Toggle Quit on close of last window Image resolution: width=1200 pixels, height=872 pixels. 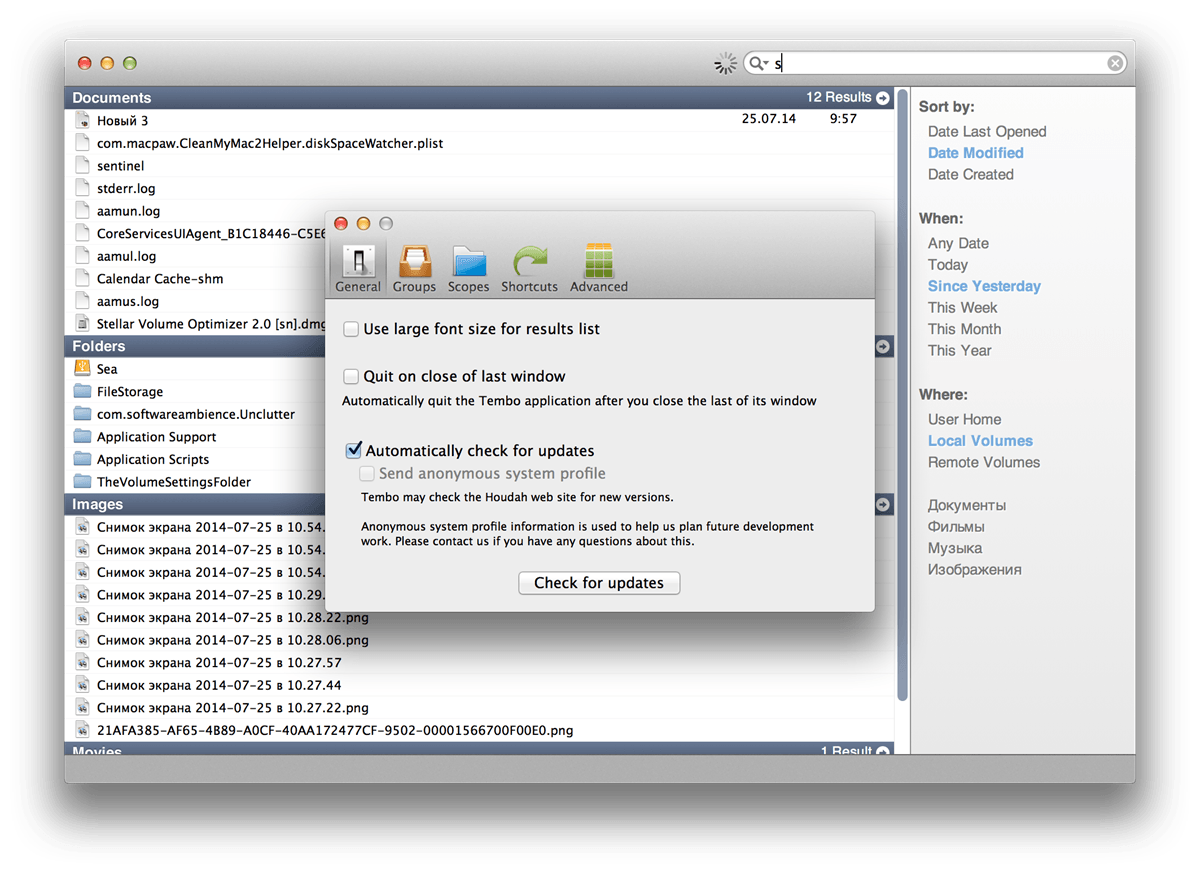pyautogui.click(x=351, y=377)
